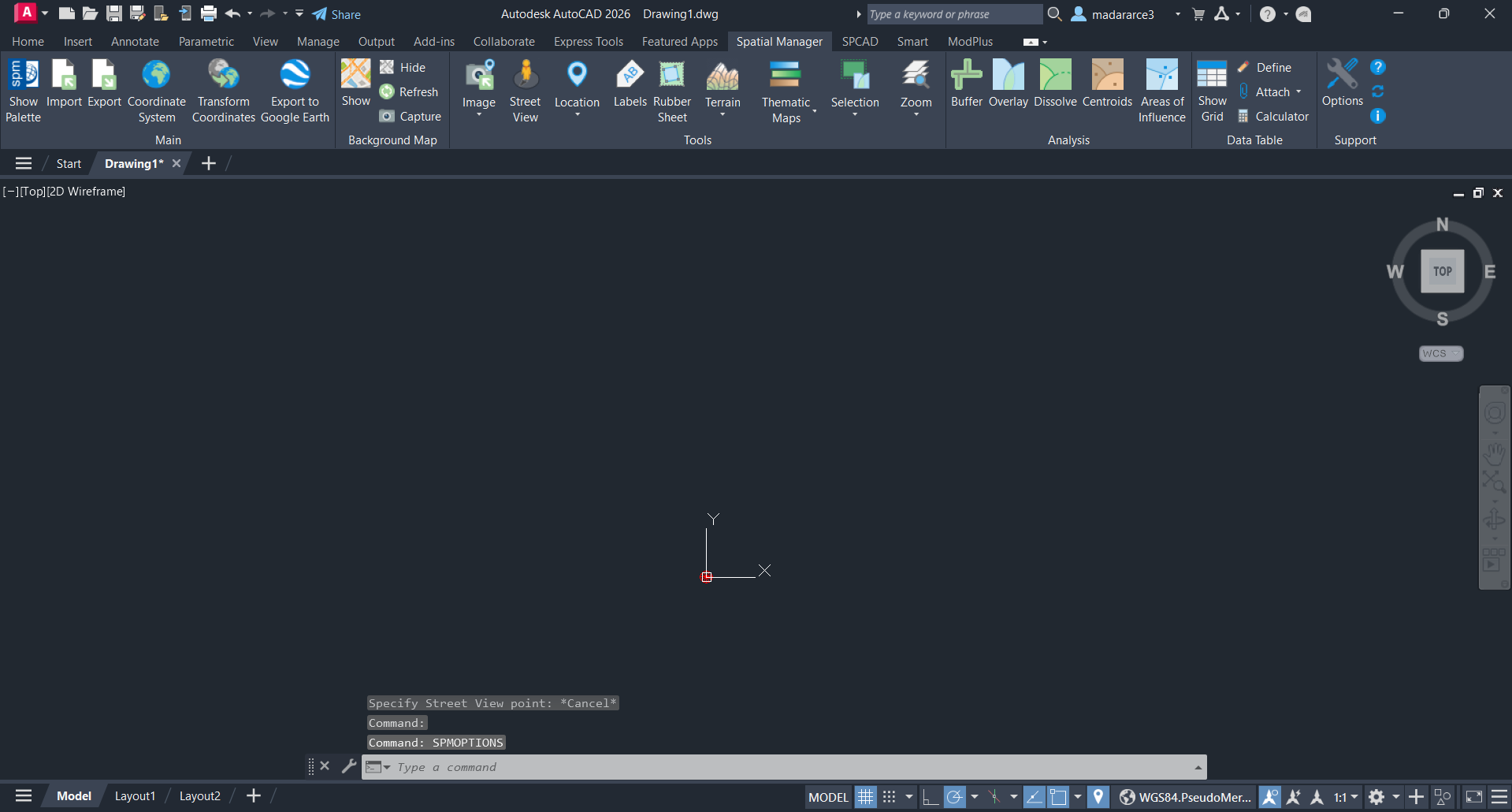This screenshot has height=812, width=1512.
Task: Open the WCS dropdown under ViewCube
Action: 1441,353
